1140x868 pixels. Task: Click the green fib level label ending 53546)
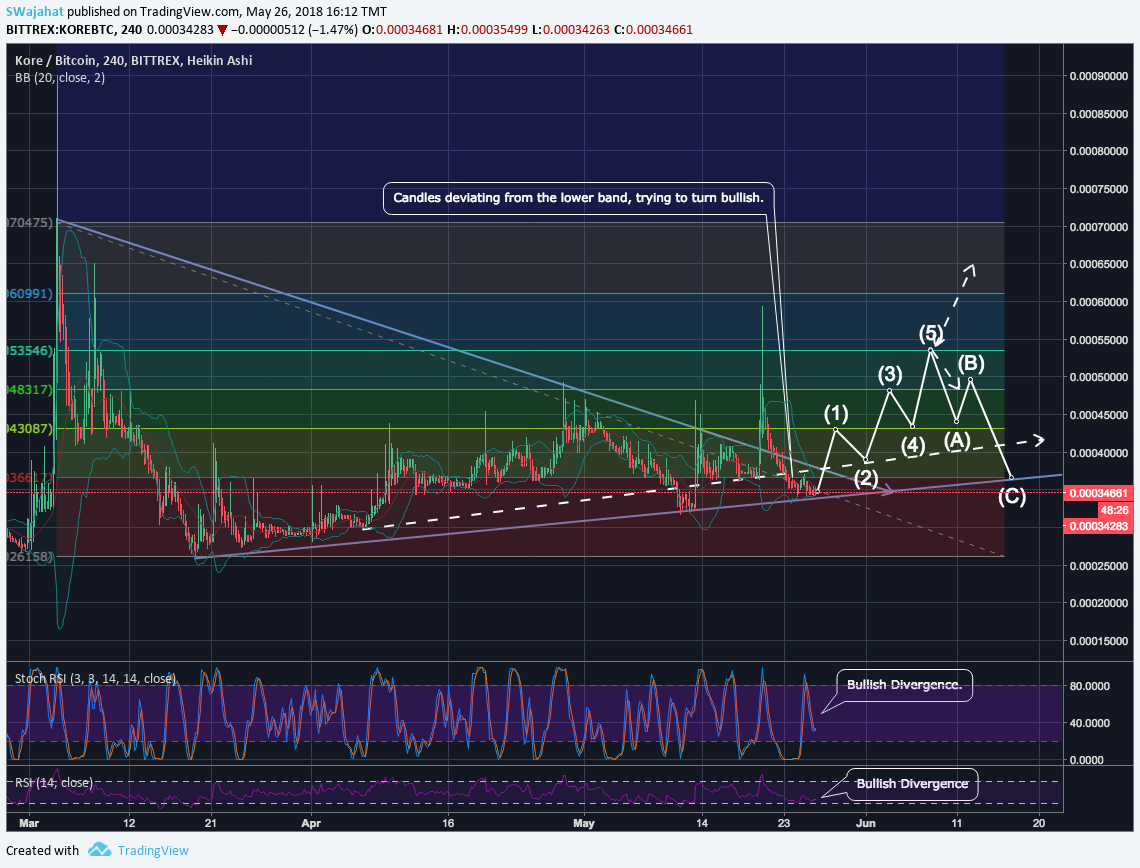[29, 350]
